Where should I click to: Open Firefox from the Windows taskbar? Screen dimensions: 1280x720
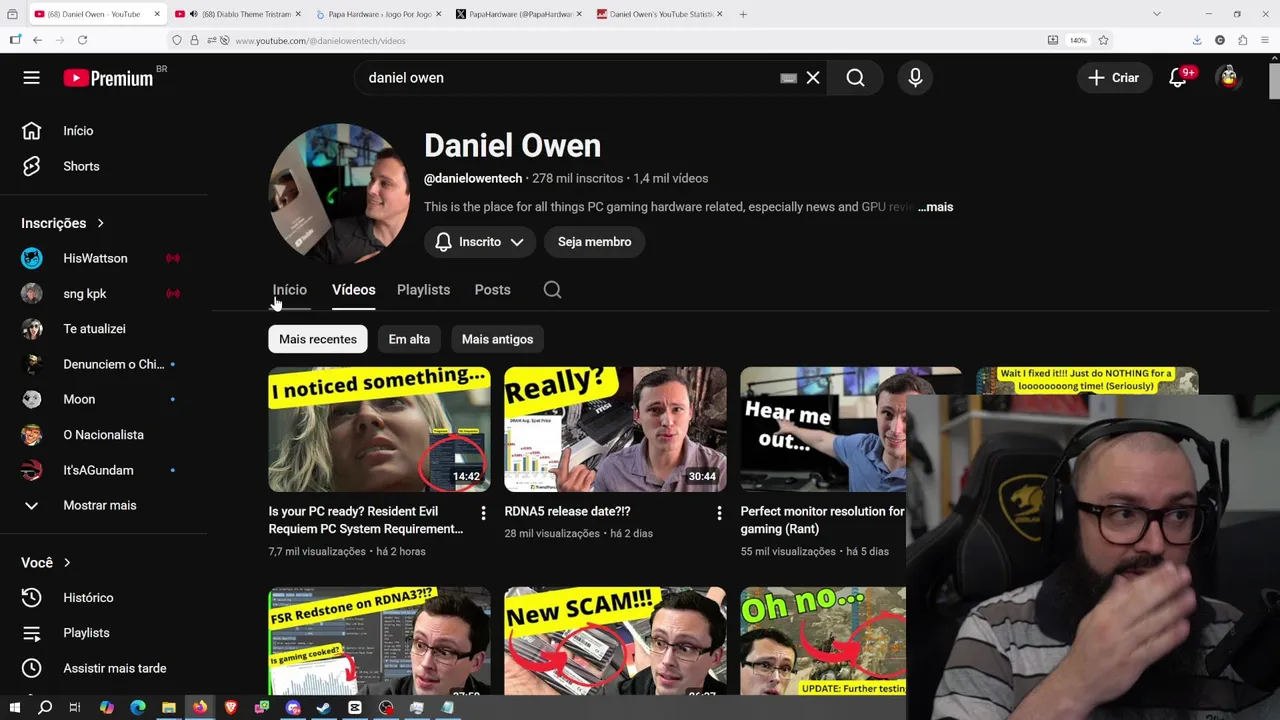[x=200, y=708]
